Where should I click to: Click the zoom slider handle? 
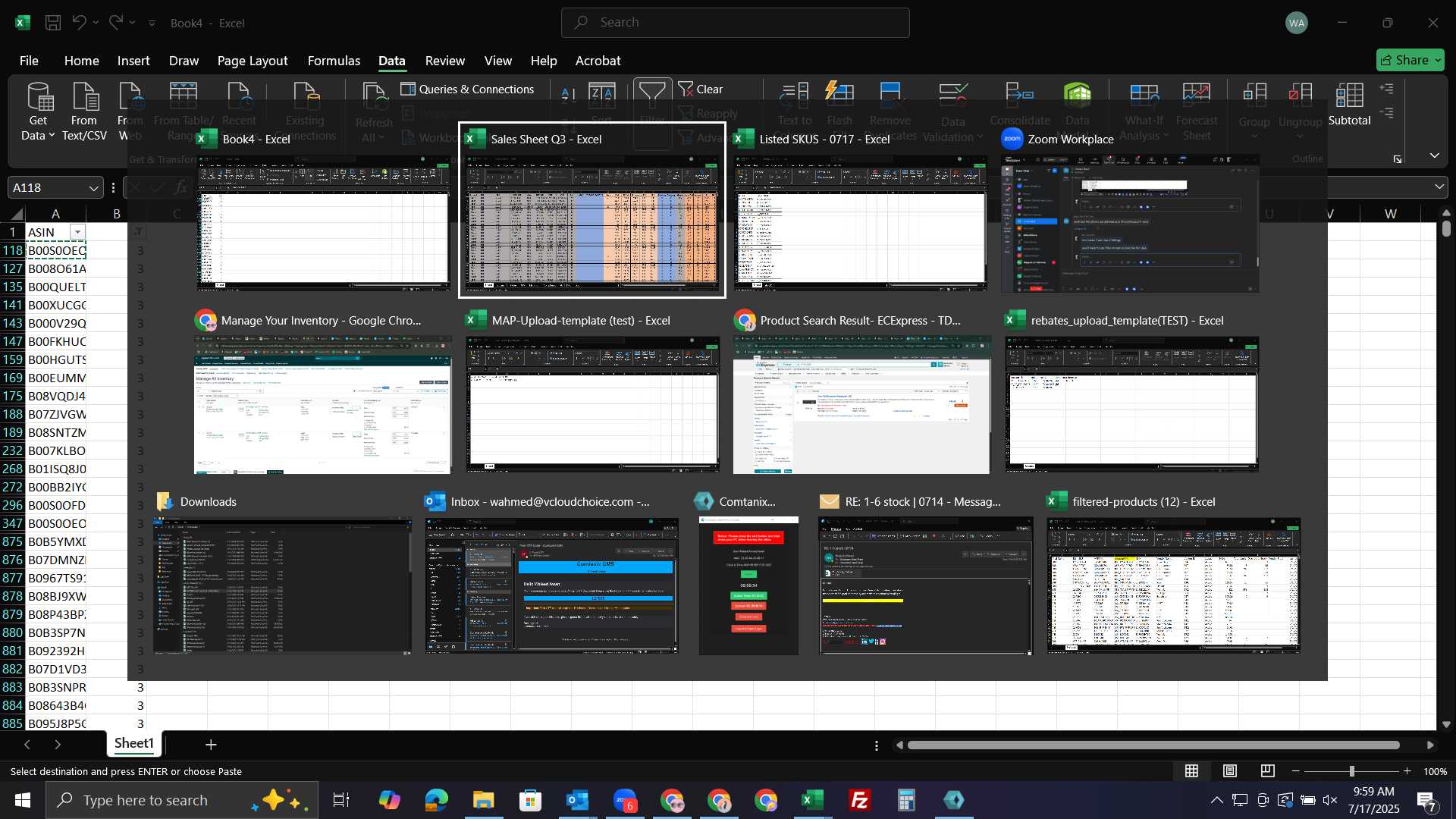(x=1351, y=771)
